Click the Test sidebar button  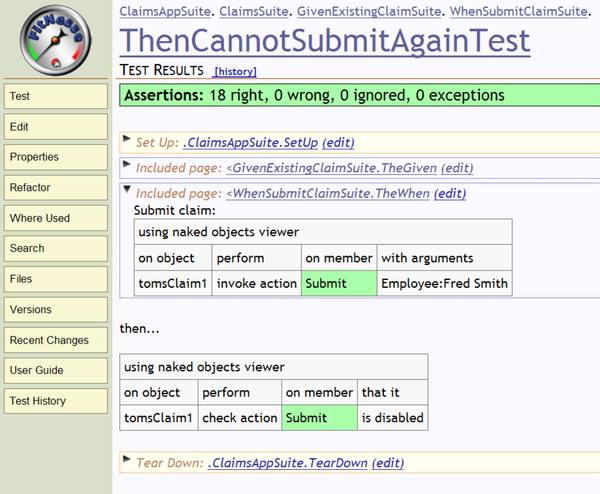click(x=55, y=96)
